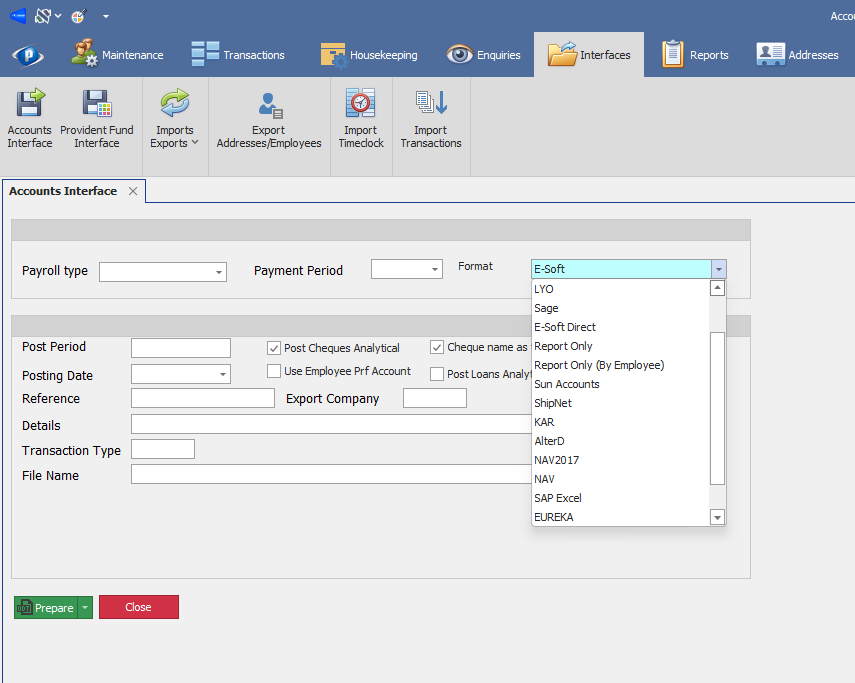Collapse the Format dropdown arrow
The width and height of the screenshot is (855, 683).
tap(719, 269)
